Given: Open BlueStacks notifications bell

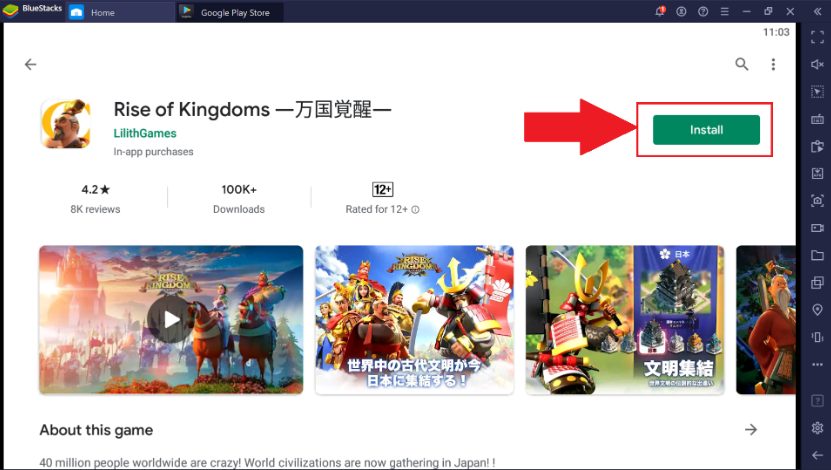Looking at the screenshot, I should tap(660, 11).
